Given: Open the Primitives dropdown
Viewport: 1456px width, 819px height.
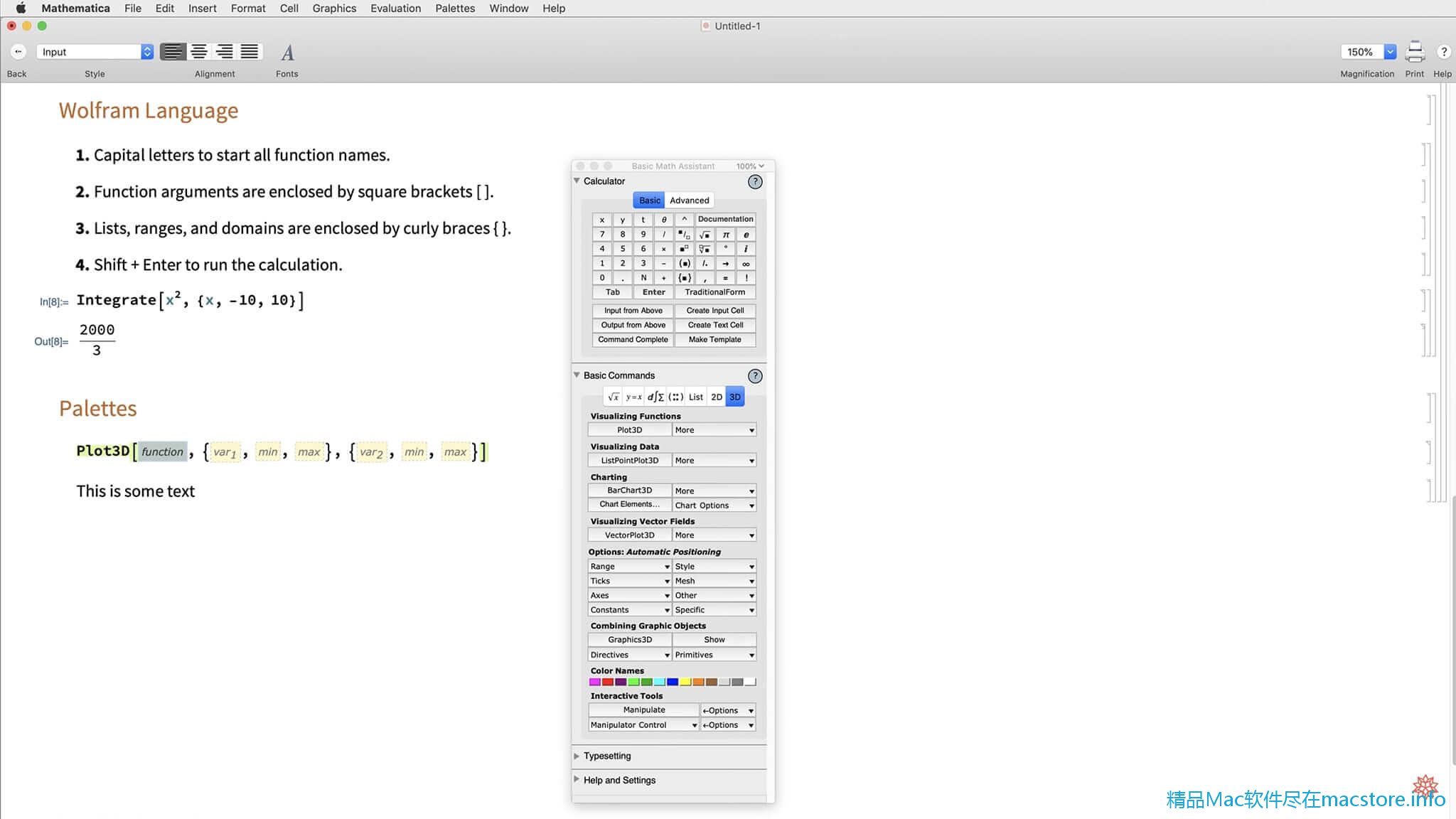Looking at the screenshot, I should 714,655.
